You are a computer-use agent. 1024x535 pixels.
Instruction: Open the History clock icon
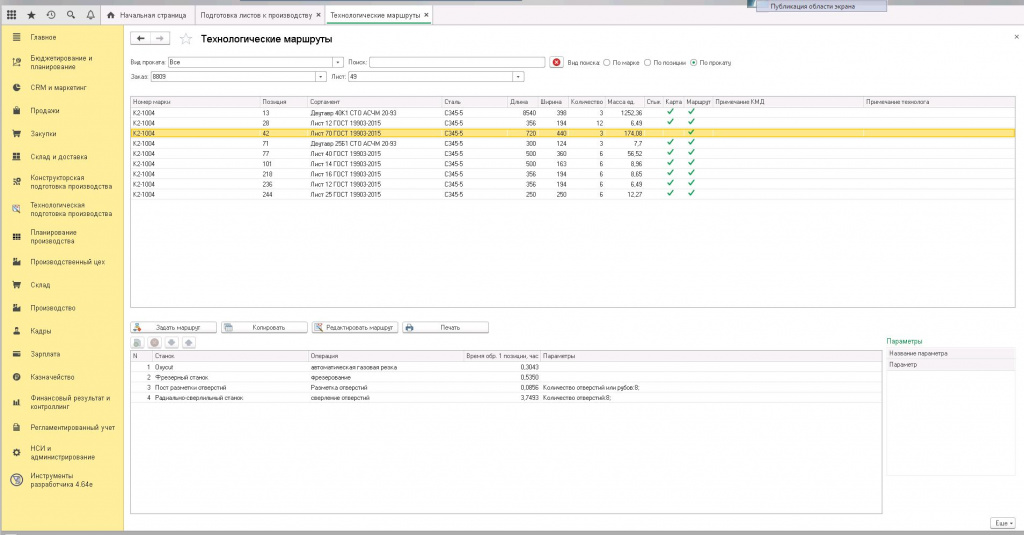point(51,14)
